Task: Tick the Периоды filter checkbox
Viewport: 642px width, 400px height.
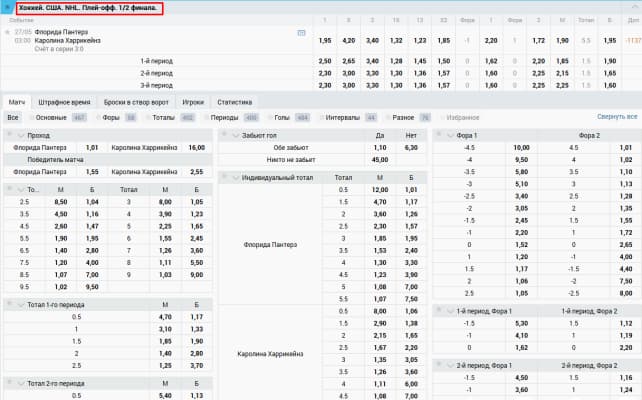Action: point(206,118)
